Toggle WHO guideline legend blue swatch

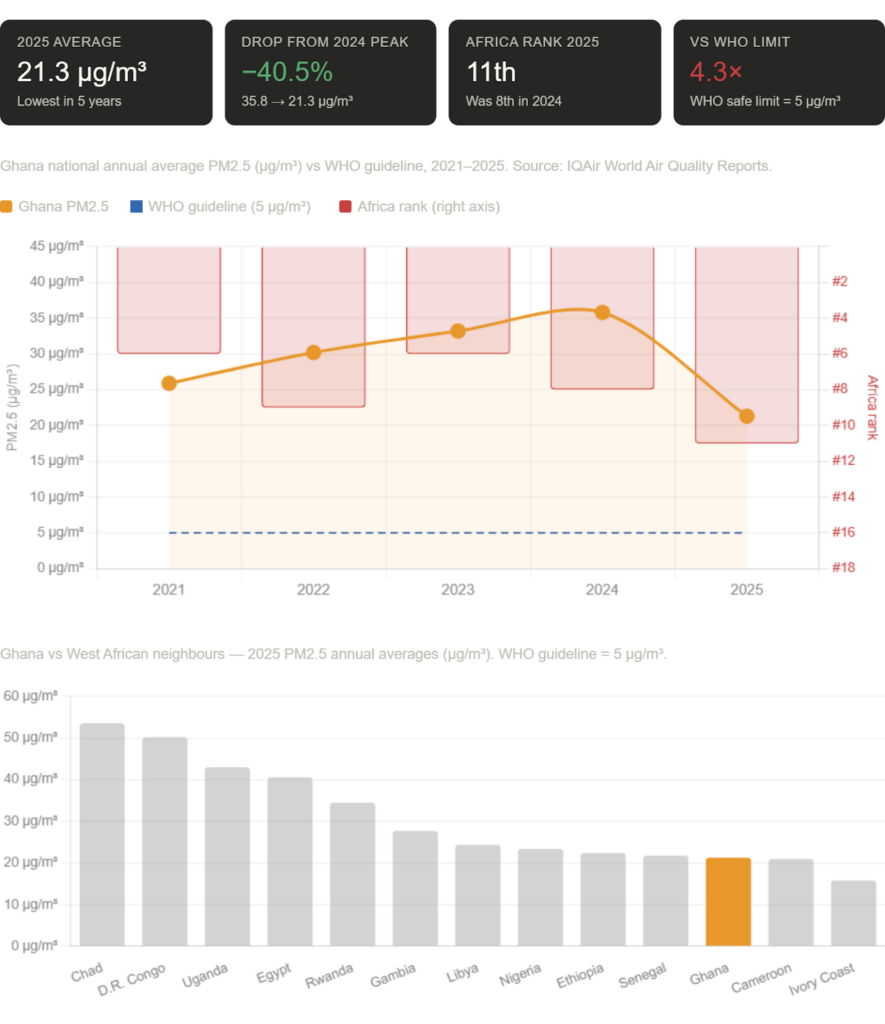tap(135, 207)
